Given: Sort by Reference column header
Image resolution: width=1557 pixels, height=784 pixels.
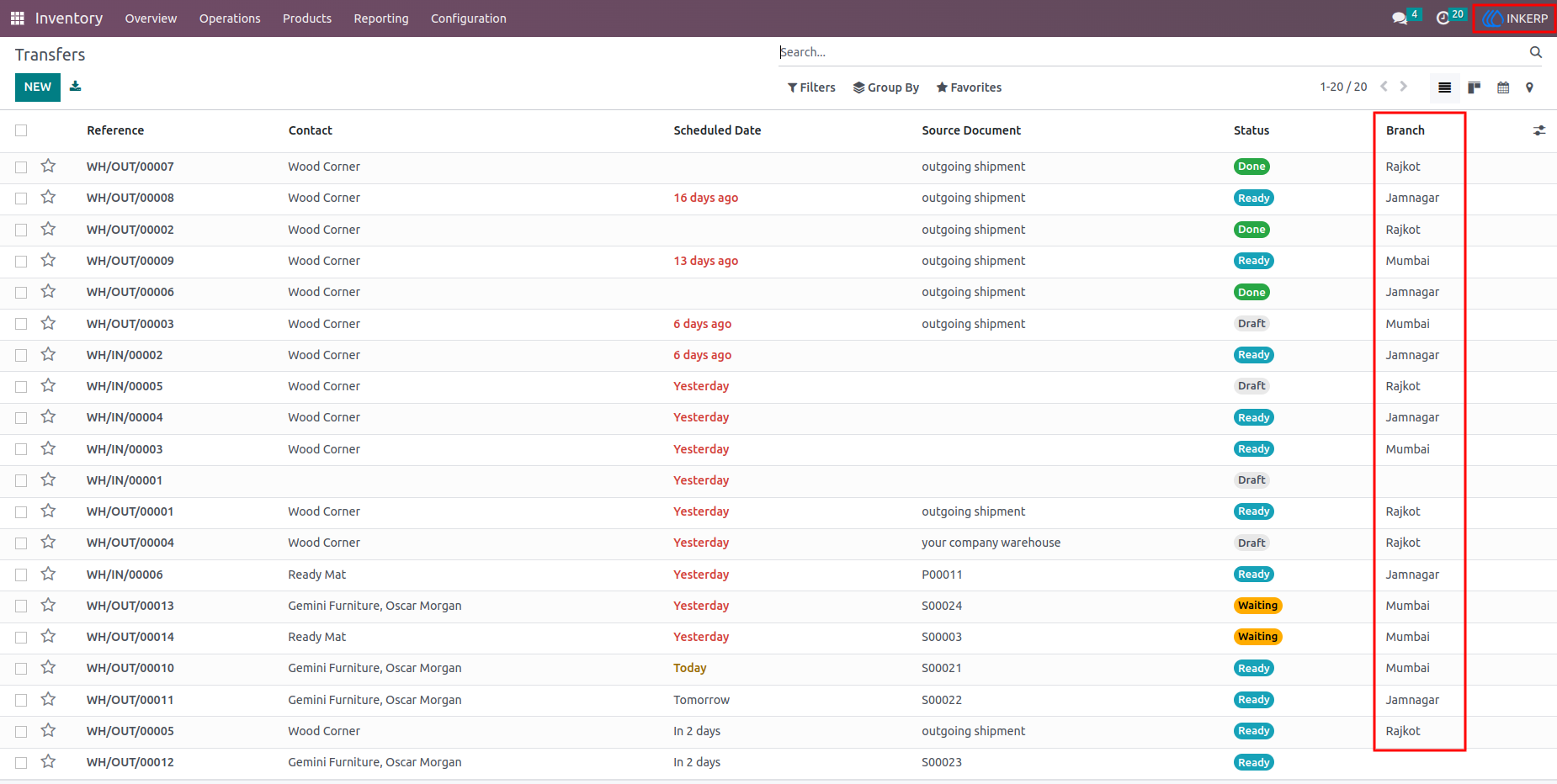Looking at the screenshot, I should 115,130.
